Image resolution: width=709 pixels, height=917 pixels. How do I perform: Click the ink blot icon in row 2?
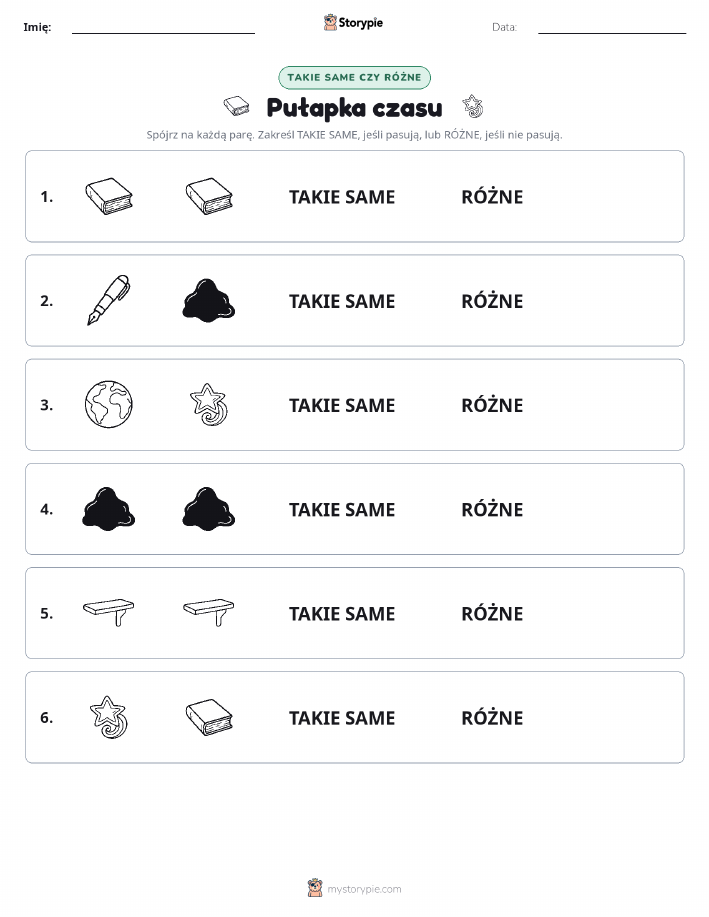point(209,300)
